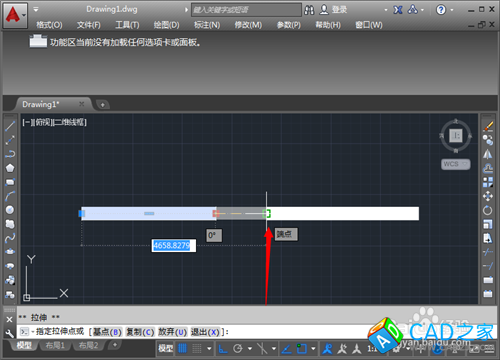This screenshot has height=360, width=500.
Task: Open the object snap settings dropdown arrow
Action: pyautogui.click(x=313, y=349)
